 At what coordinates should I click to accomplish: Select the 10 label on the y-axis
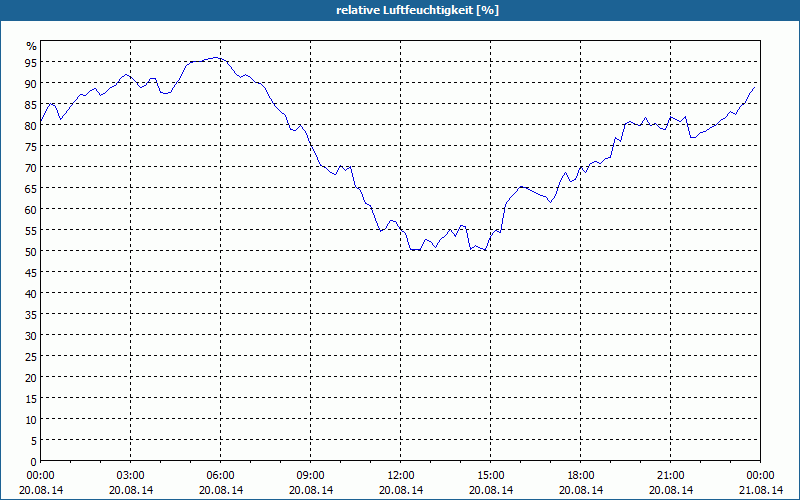(x=31, y=420)
